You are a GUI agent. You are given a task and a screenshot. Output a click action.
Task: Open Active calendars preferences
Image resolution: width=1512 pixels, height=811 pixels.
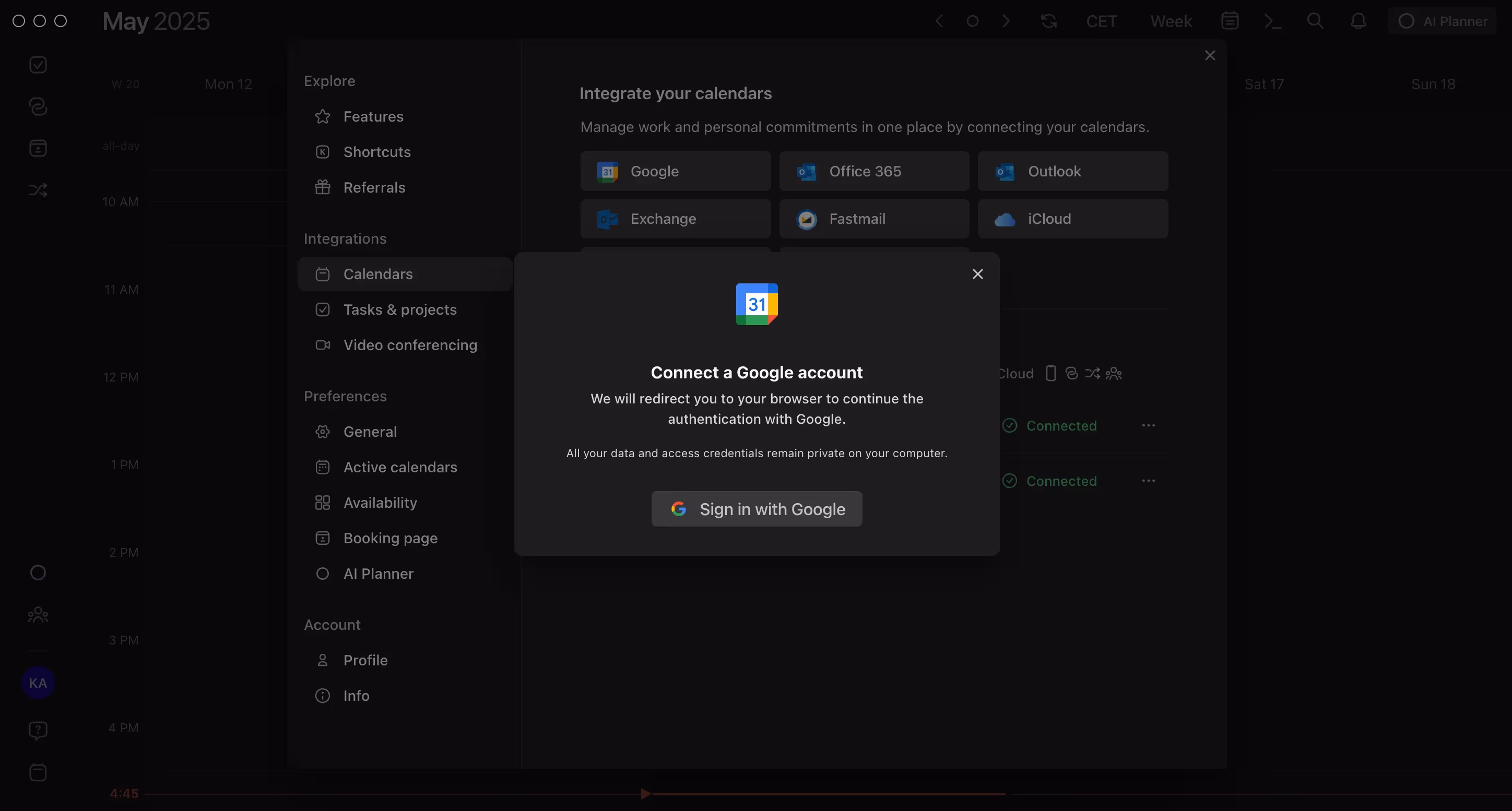click(x=400, y=467)
